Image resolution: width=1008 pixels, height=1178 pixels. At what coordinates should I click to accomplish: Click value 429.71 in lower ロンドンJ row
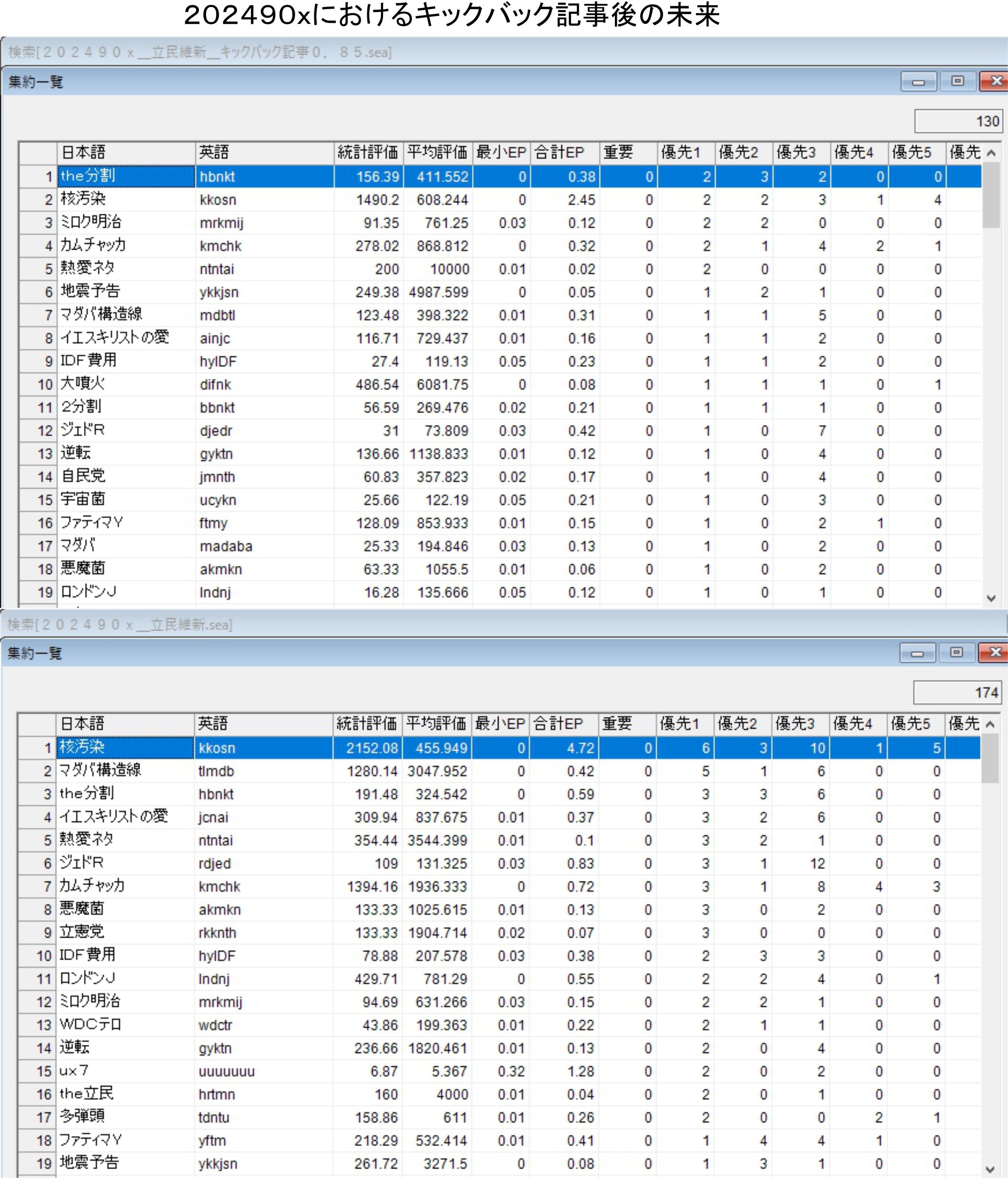[x=376, y=979]
